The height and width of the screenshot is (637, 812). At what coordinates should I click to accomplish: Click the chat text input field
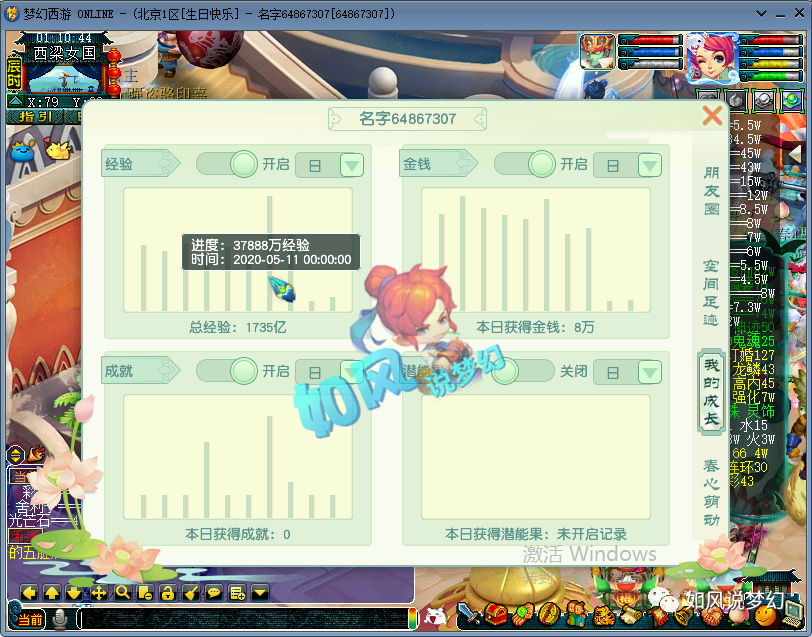point(242,618)
